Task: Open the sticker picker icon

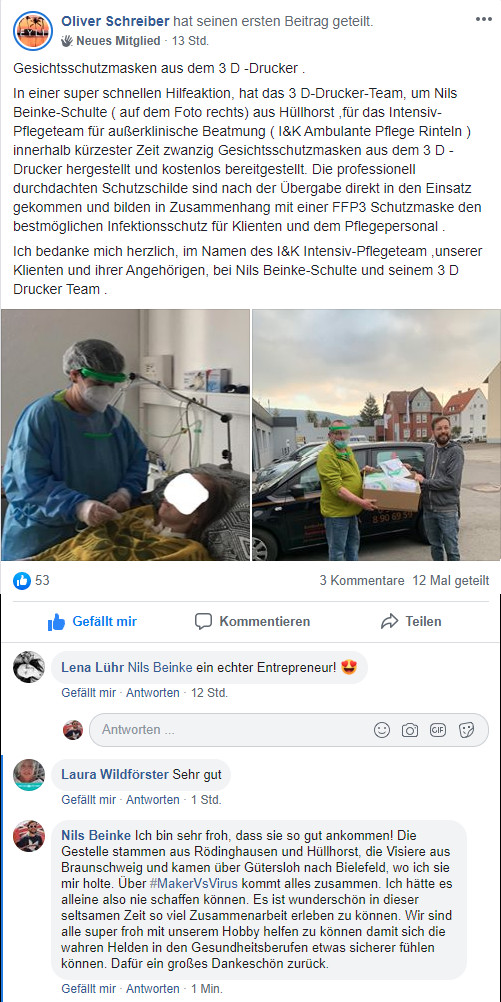Action: (x=466, y=730)
